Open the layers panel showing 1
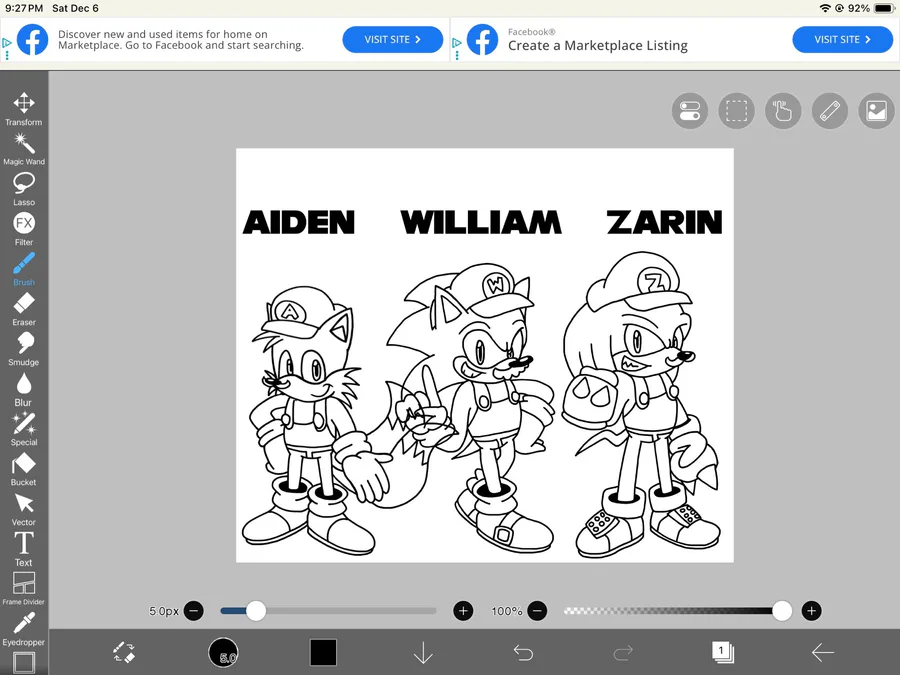 [x=723, y=652]
